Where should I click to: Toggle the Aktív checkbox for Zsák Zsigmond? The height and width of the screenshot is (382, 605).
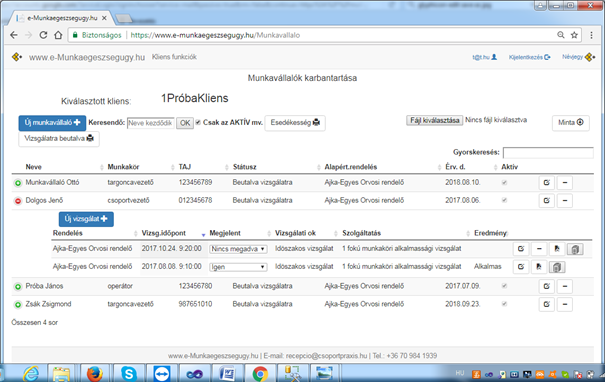[x=504, y=304]
